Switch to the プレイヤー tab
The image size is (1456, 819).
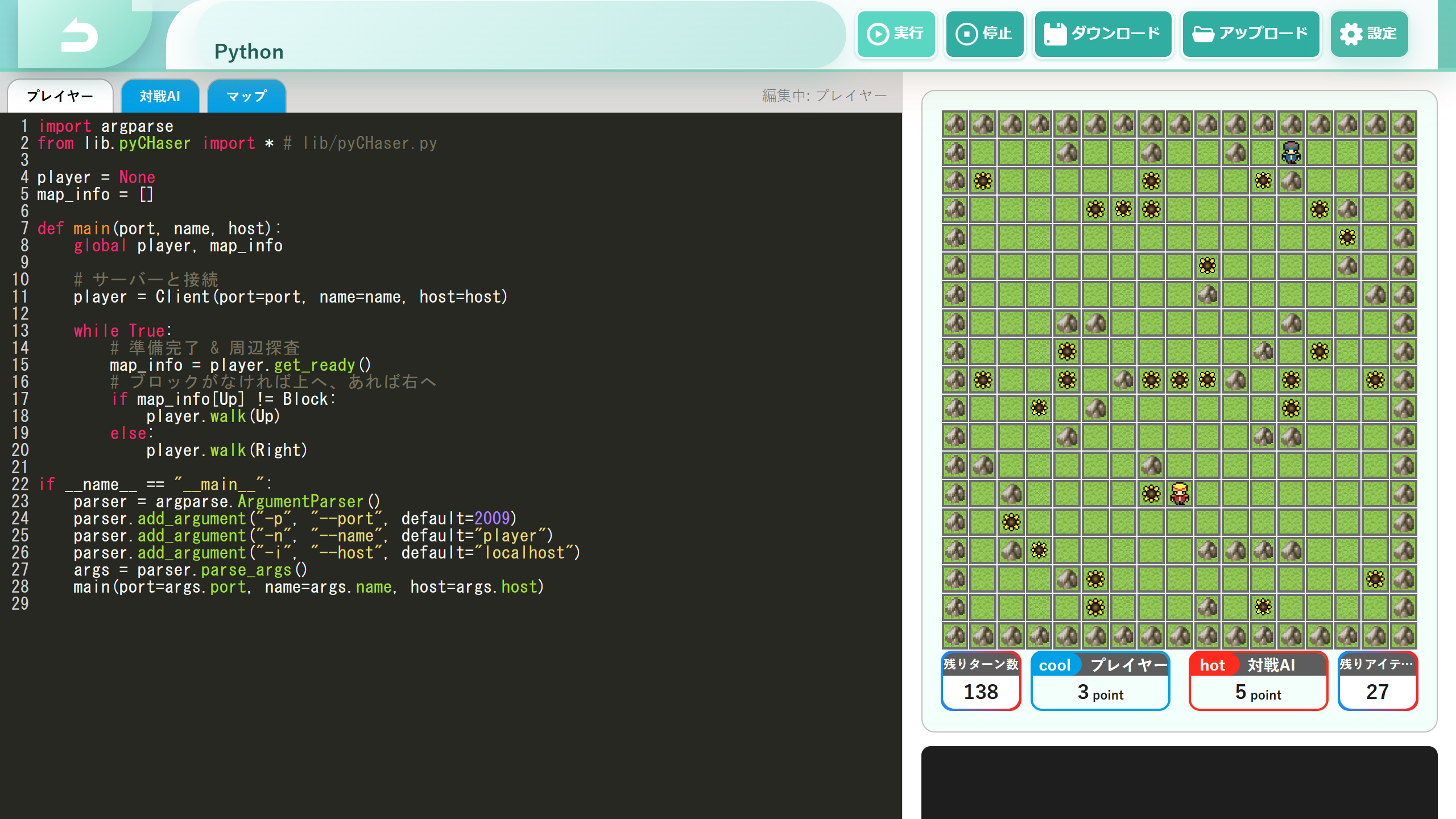point(60,96)
